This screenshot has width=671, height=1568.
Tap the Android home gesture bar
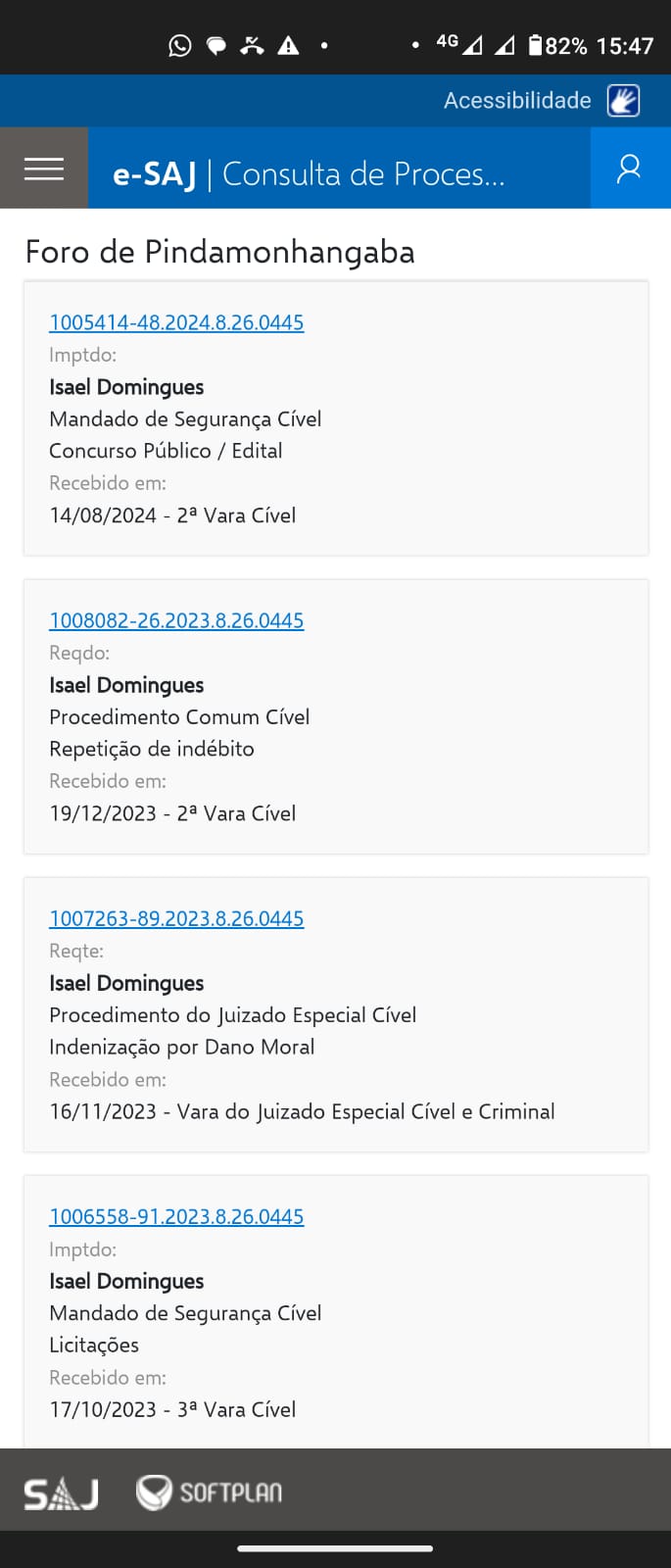[x=335, y=1548]
